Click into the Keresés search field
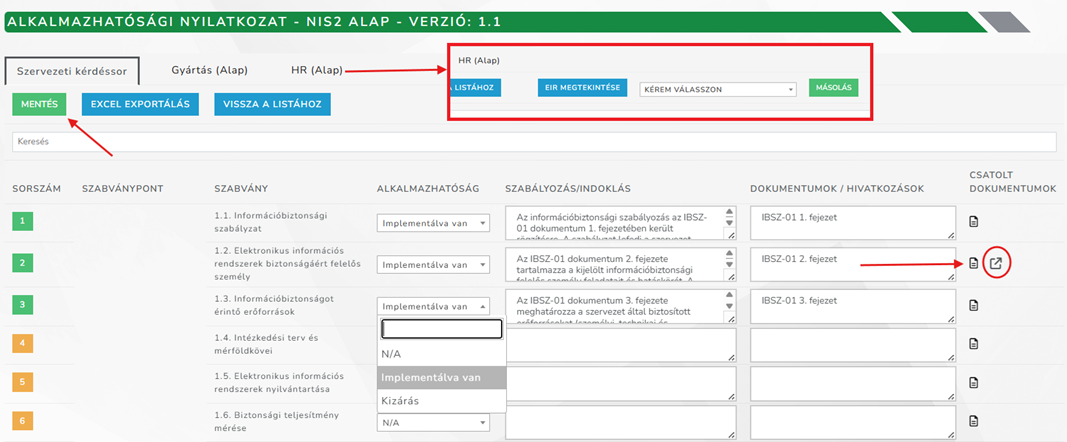This screenshot has width=1067, height=442. tap(533, 142)
